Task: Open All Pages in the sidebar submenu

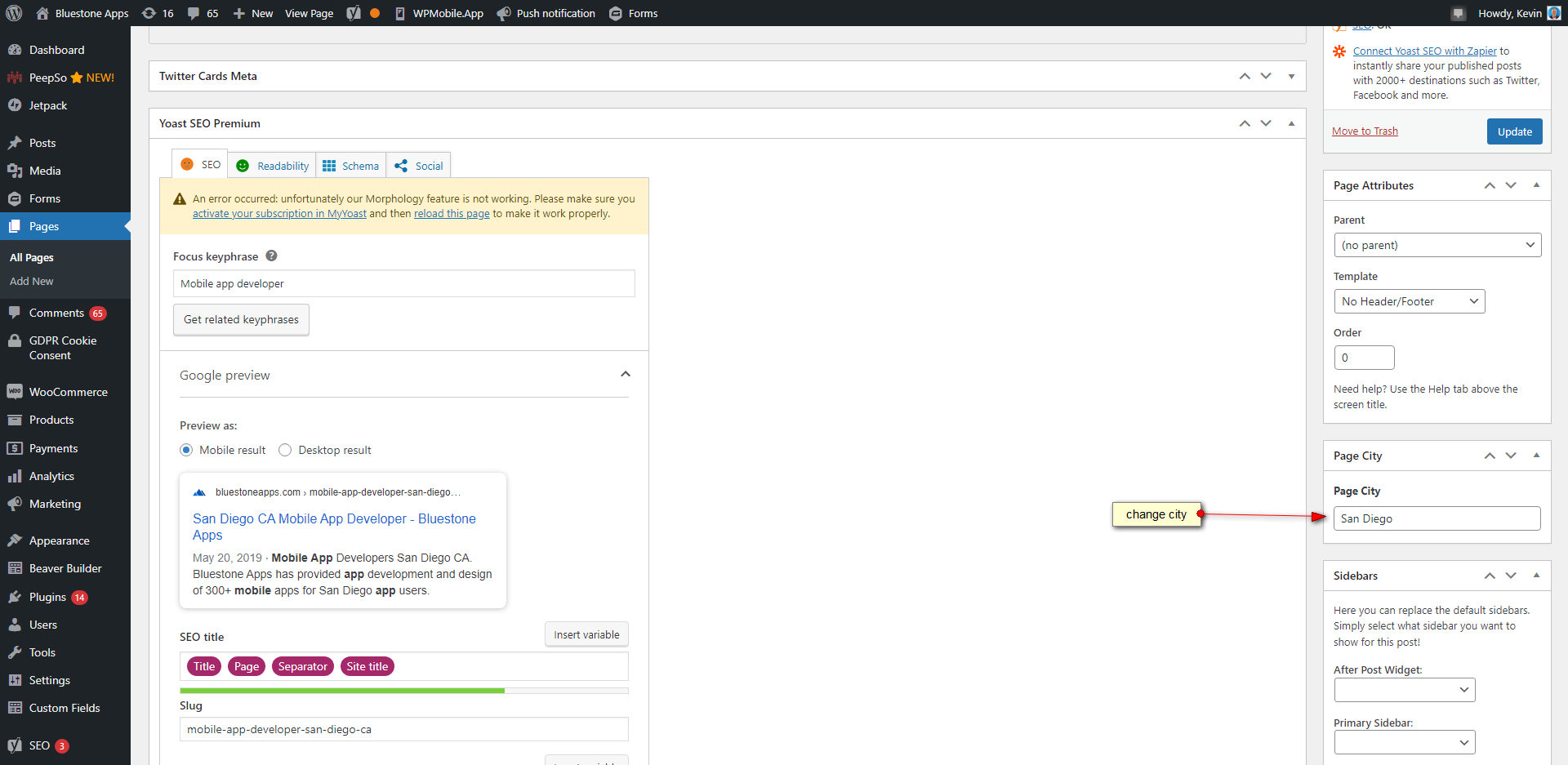Action: tap(32, 257)
